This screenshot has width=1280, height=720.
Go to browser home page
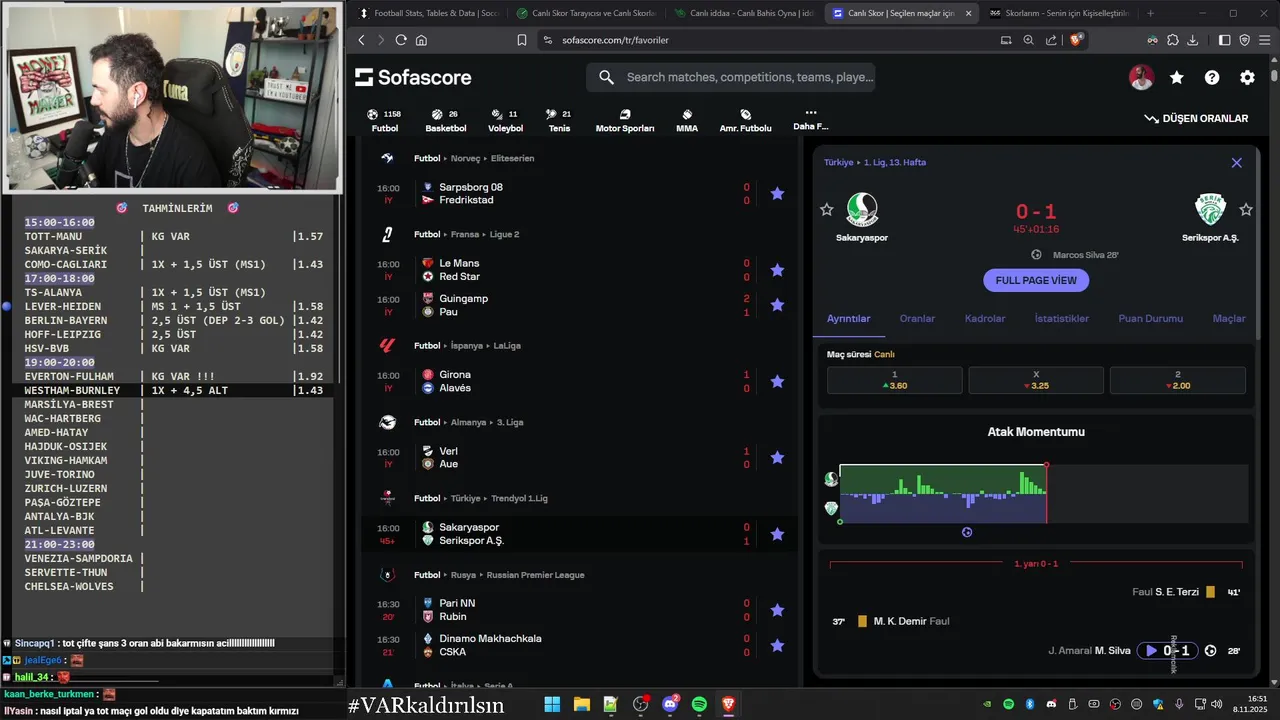tap(421, 40)
